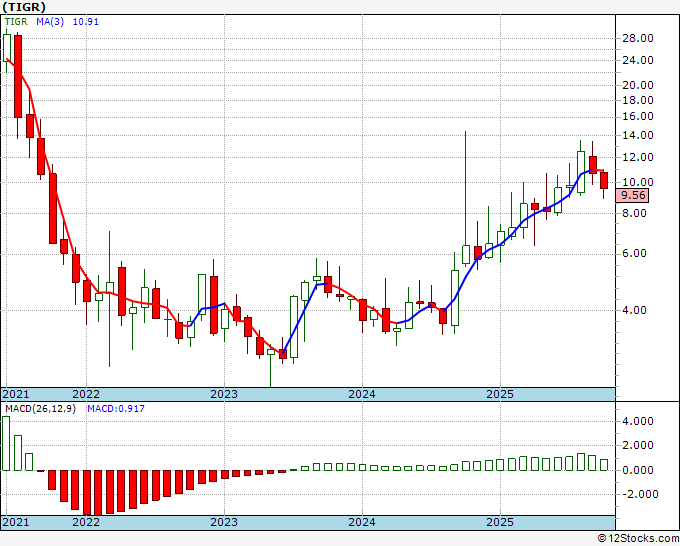Open the 12Stocks.com copyright link
The height and width of the screenshot is (546, 680).
pyautogui.click(x=638, y=539)
